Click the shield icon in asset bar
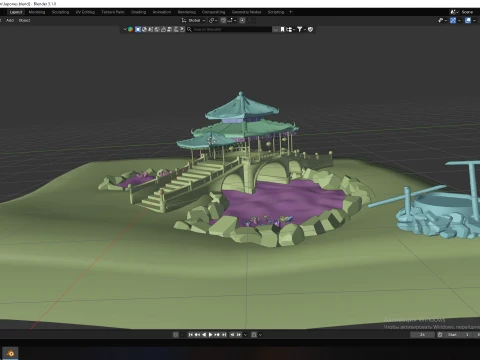Viewport: 480px width, 360px height. (310, 29)
